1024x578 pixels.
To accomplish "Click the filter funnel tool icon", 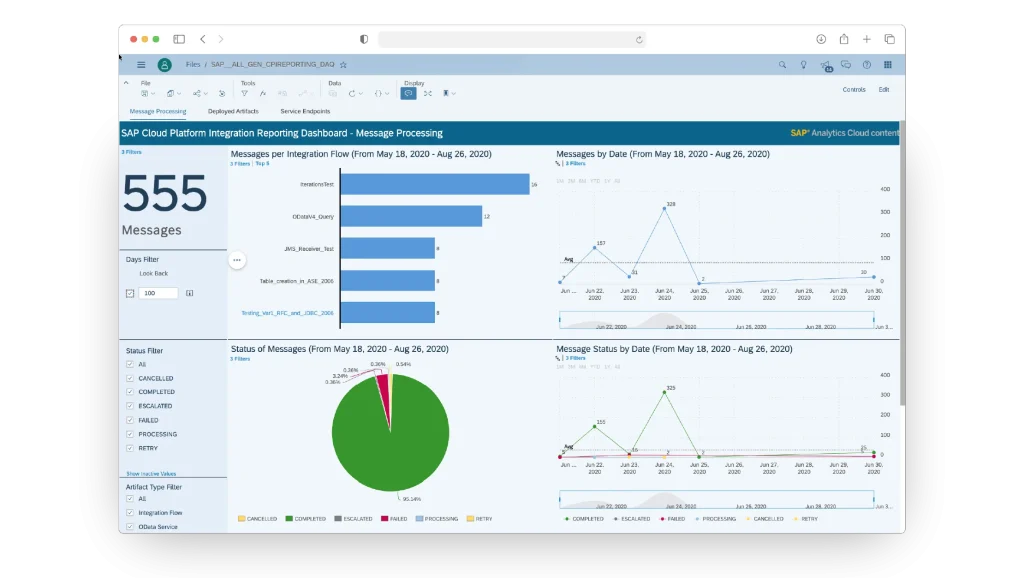I will (x=244, y=93).
